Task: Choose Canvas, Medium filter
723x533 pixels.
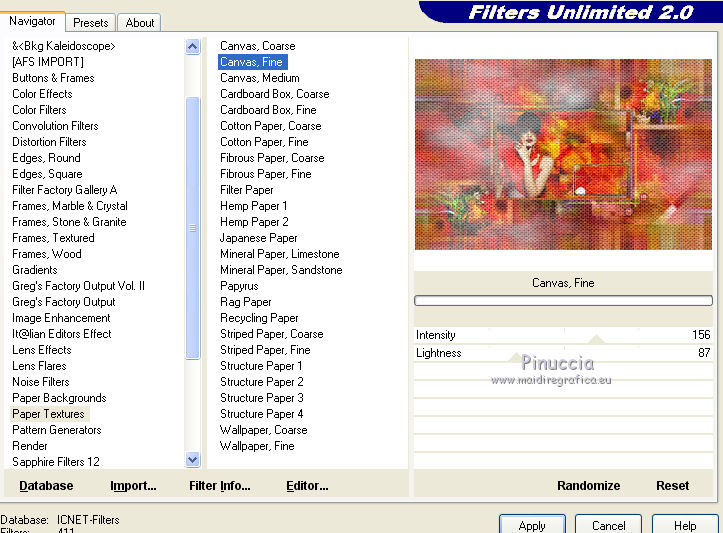Action: [260, 78]
